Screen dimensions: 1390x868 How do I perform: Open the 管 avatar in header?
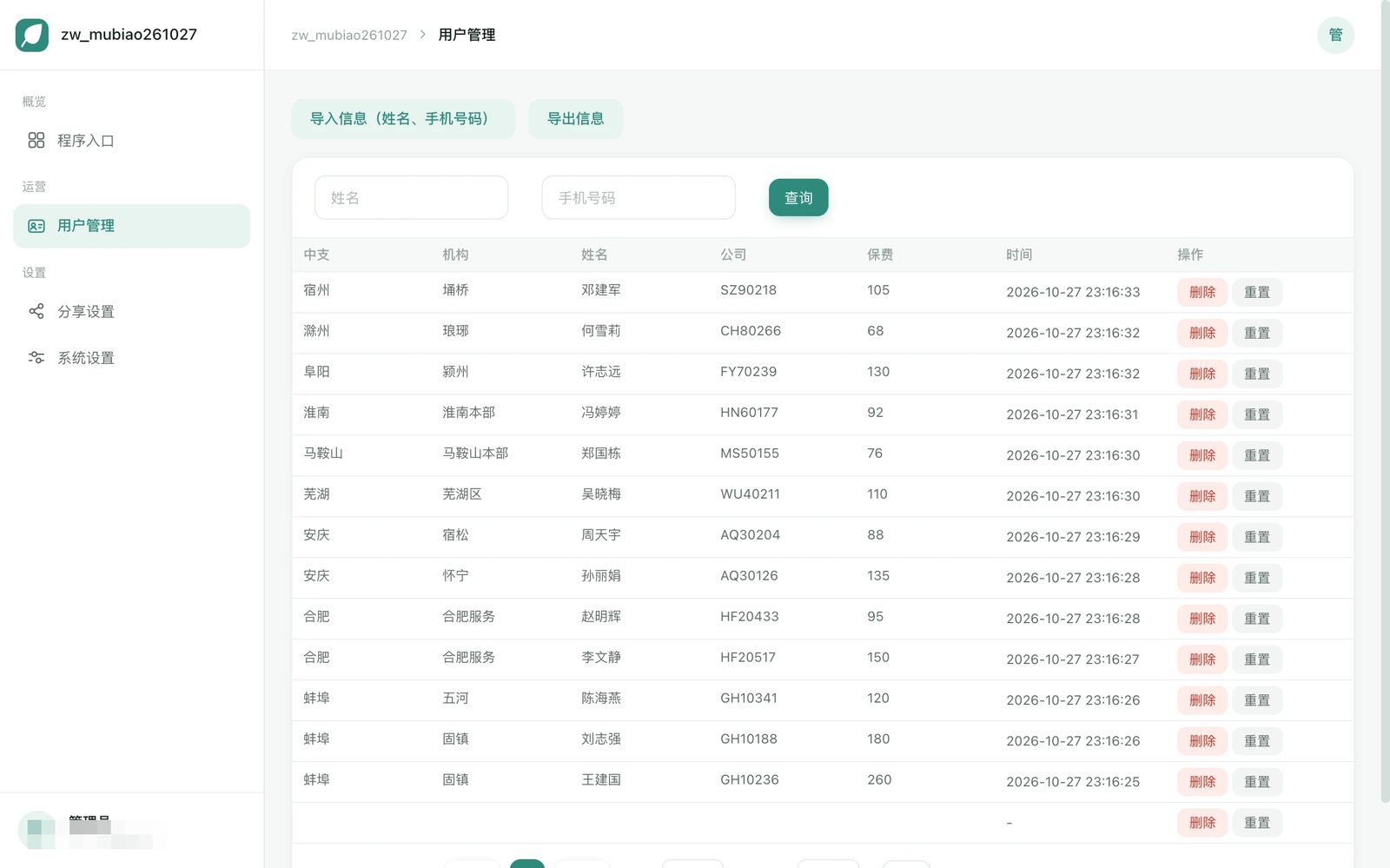click(x=1335, y=35)
